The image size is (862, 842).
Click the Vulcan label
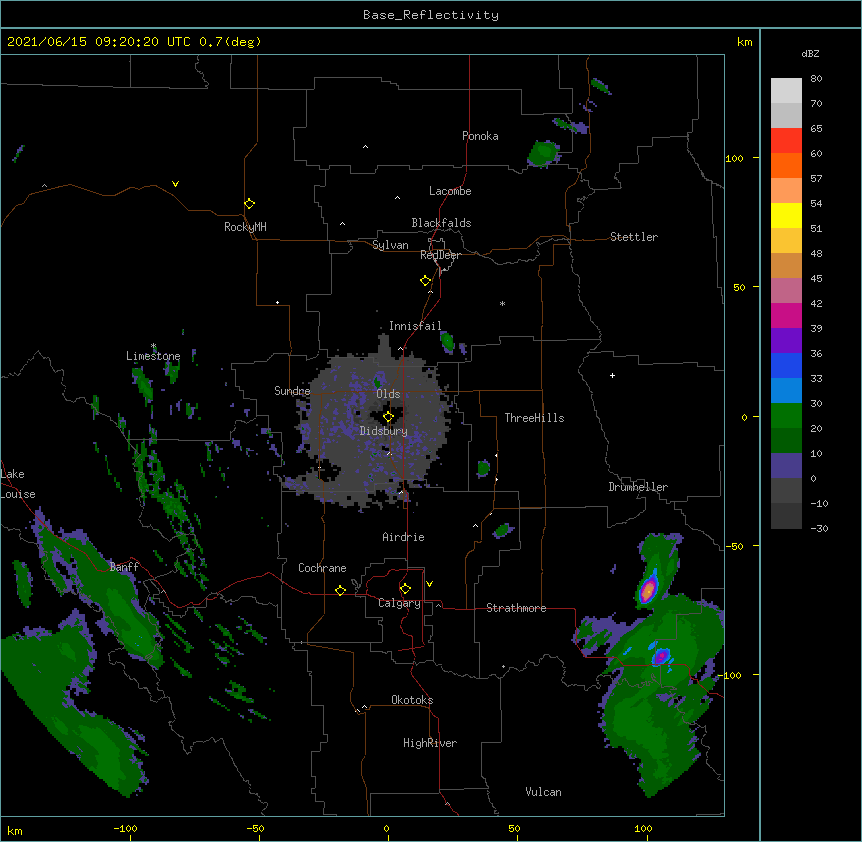[543, 792]
